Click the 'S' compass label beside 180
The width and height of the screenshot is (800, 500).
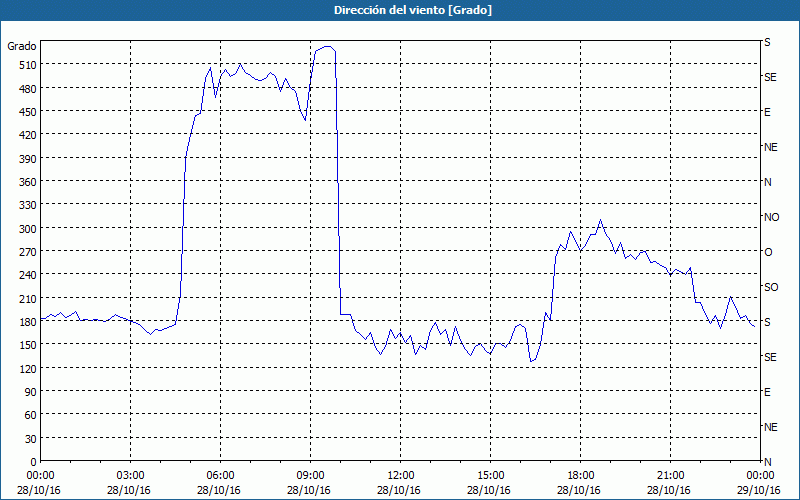click(767, 322)
